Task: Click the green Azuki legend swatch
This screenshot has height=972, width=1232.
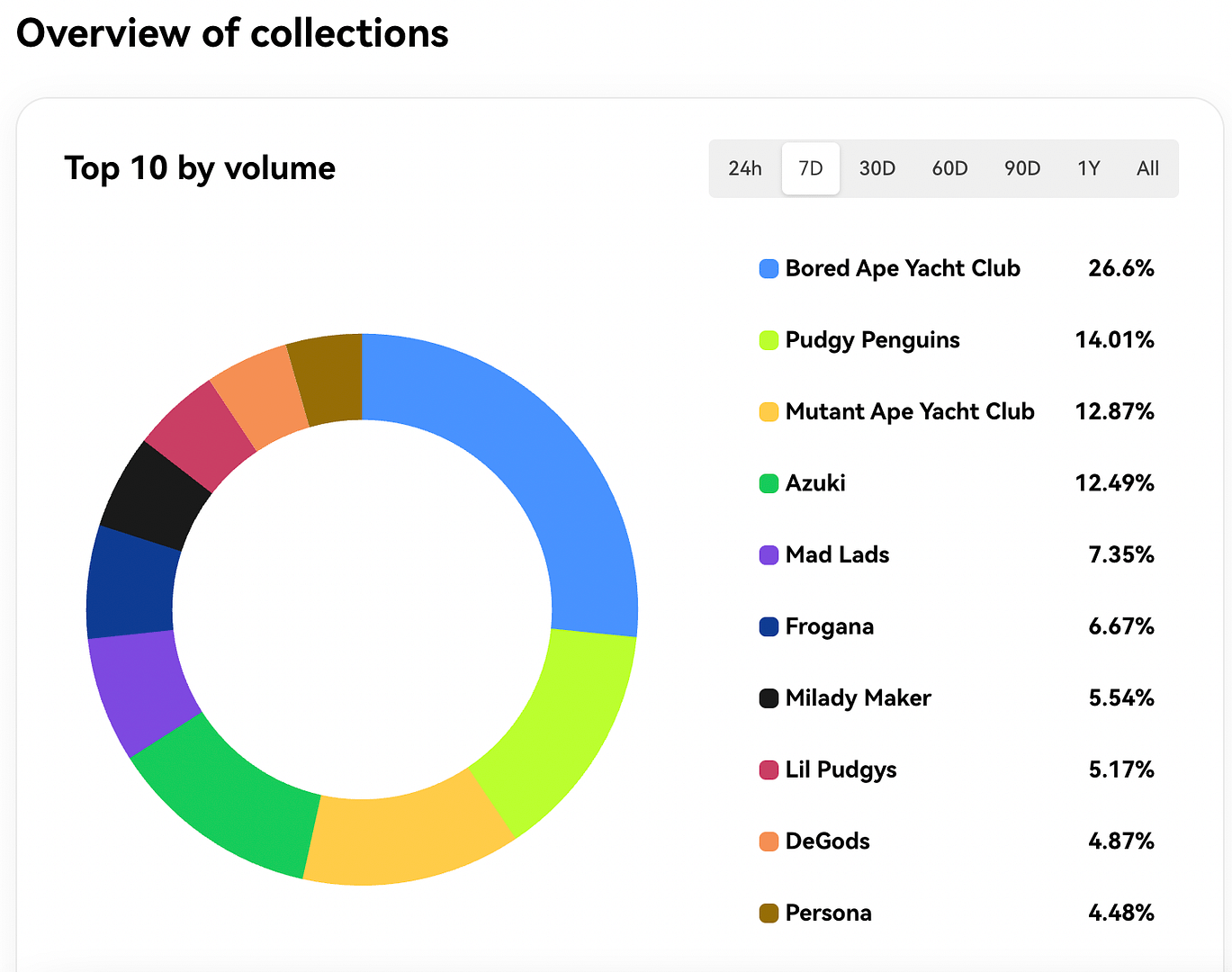Action: tap(769, 483)
